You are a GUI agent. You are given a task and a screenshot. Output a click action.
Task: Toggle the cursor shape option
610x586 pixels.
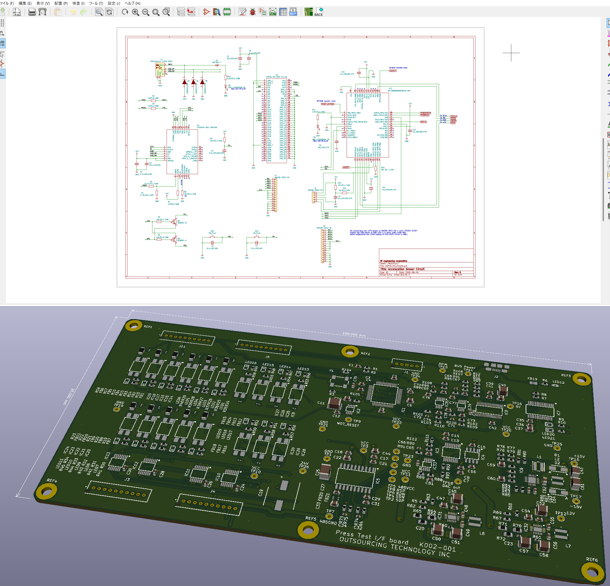click(2, 53)
